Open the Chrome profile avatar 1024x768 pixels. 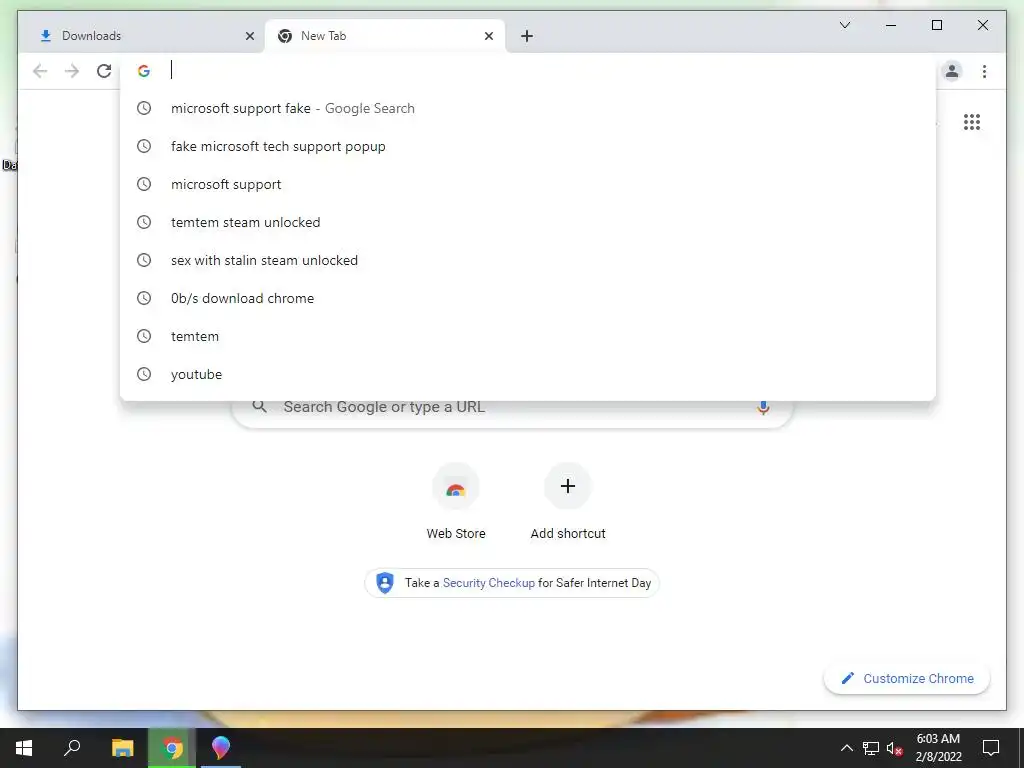(x=952, y=71)
